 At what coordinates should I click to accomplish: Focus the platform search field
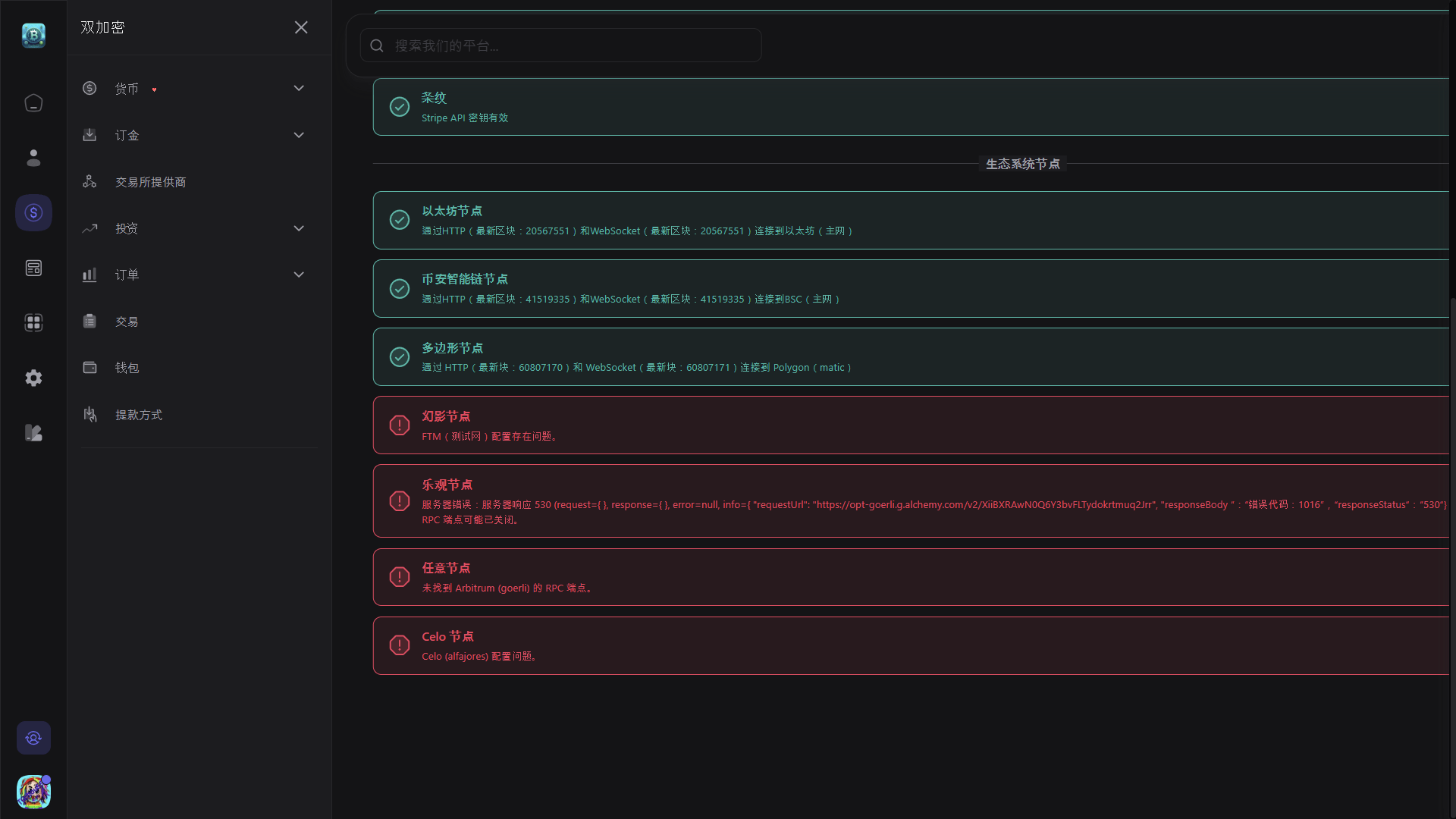[561, 45]
